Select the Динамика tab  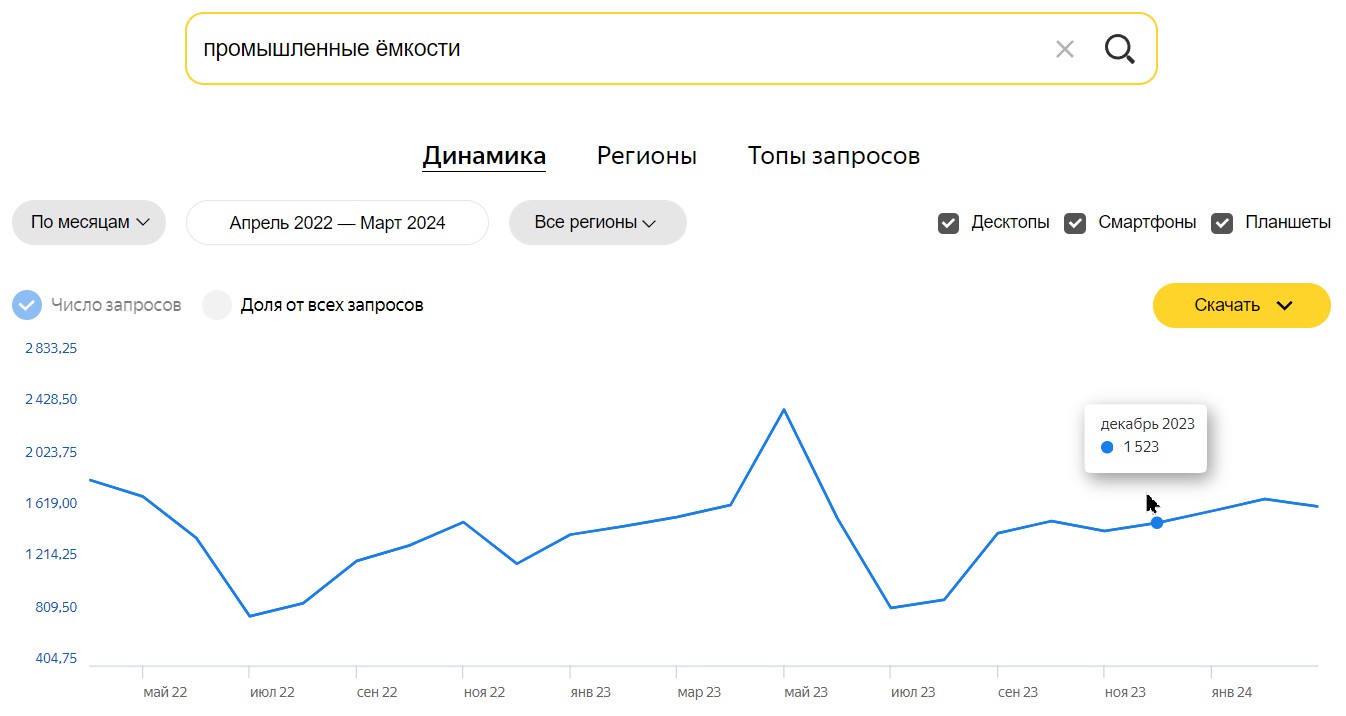(484, 156)
